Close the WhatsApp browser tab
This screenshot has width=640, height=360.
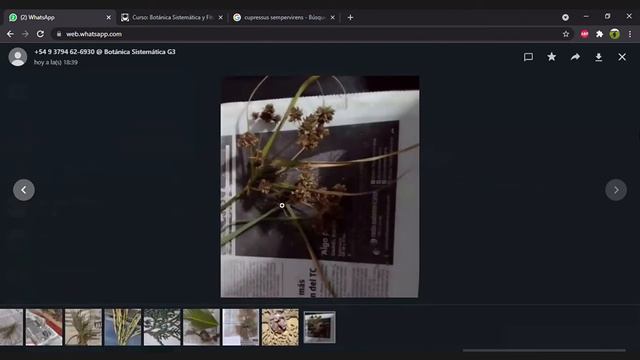click(x=109, y=18)
